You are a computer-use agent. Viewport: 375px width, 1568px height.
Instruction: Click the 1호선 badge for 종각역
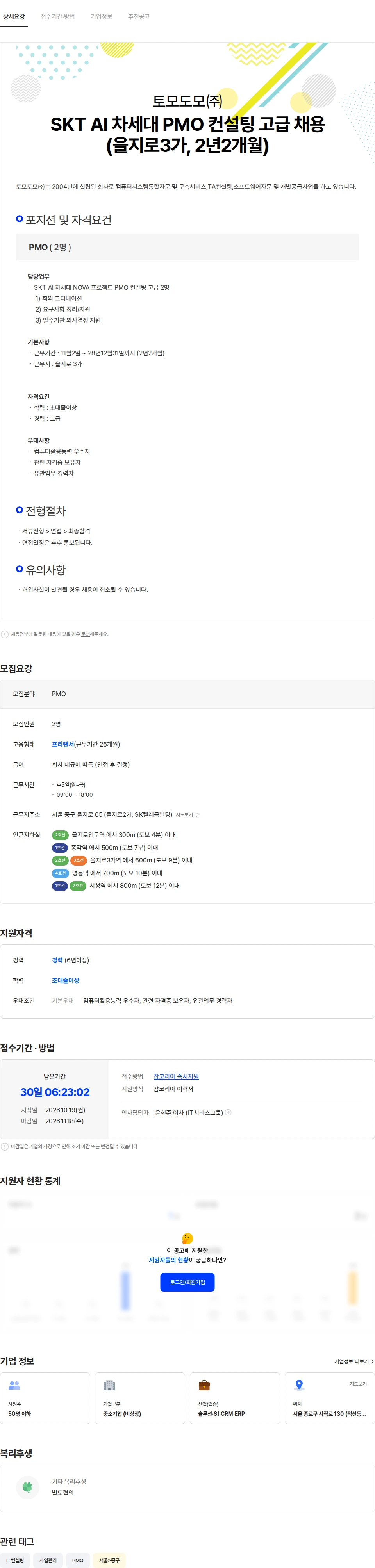point(60,848)
